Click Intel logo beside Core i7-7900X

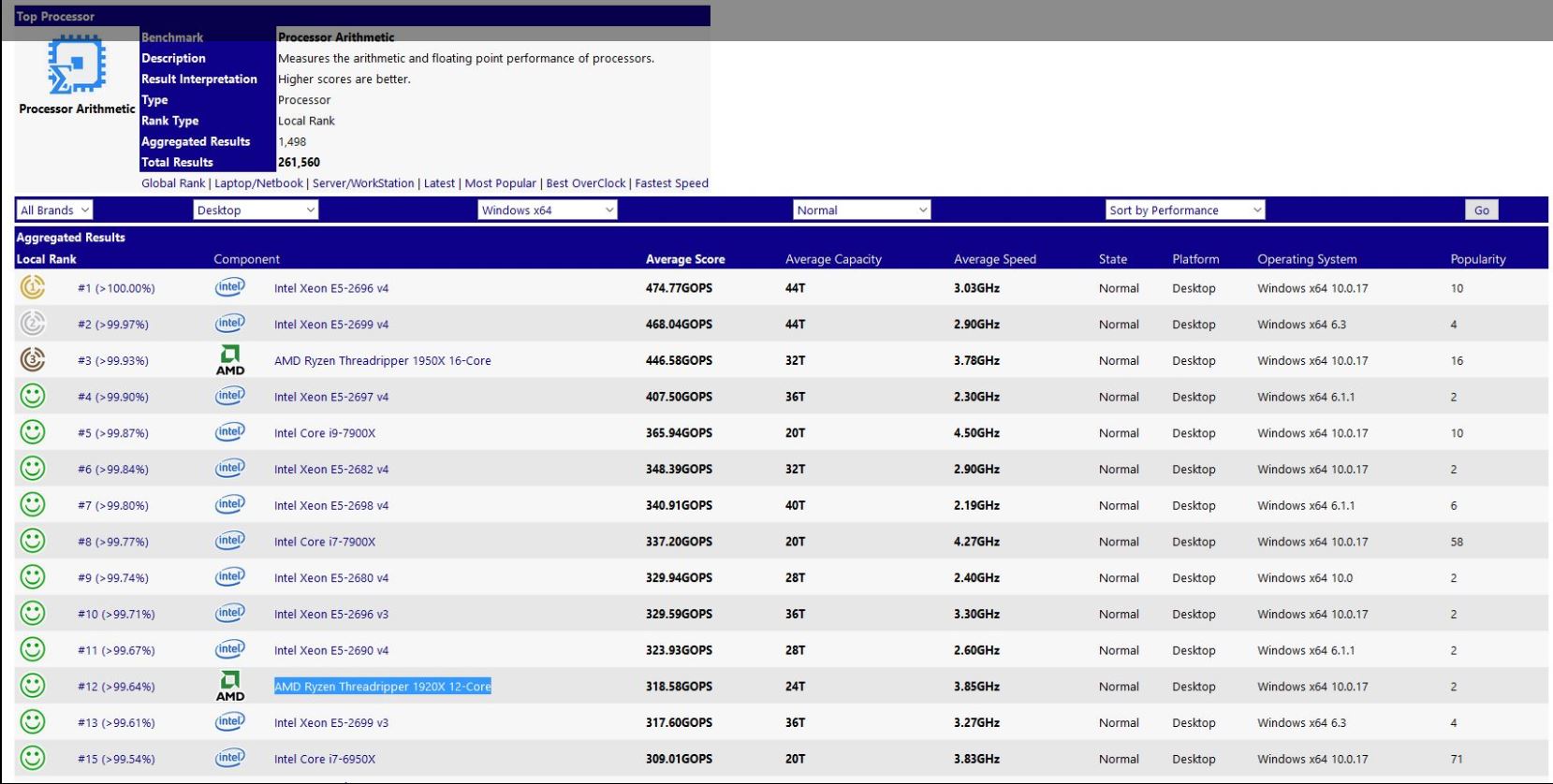click(x=229, y=541)
